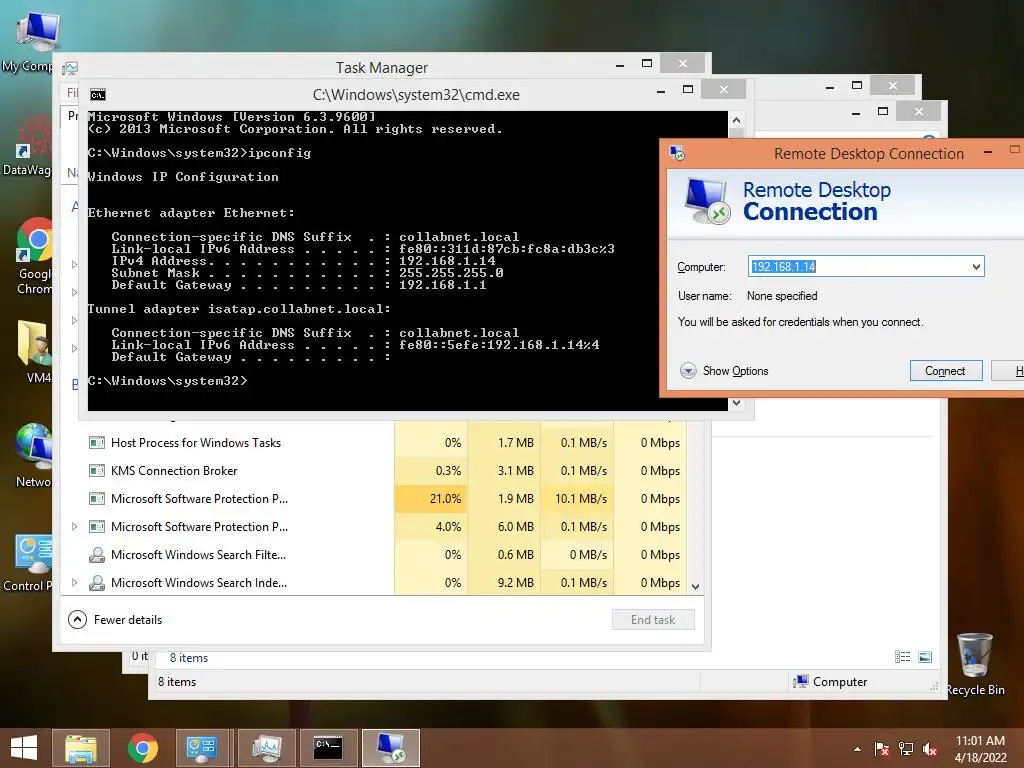Open the Network desktop icon
1024x768 pixels.
tap(34, 455)
